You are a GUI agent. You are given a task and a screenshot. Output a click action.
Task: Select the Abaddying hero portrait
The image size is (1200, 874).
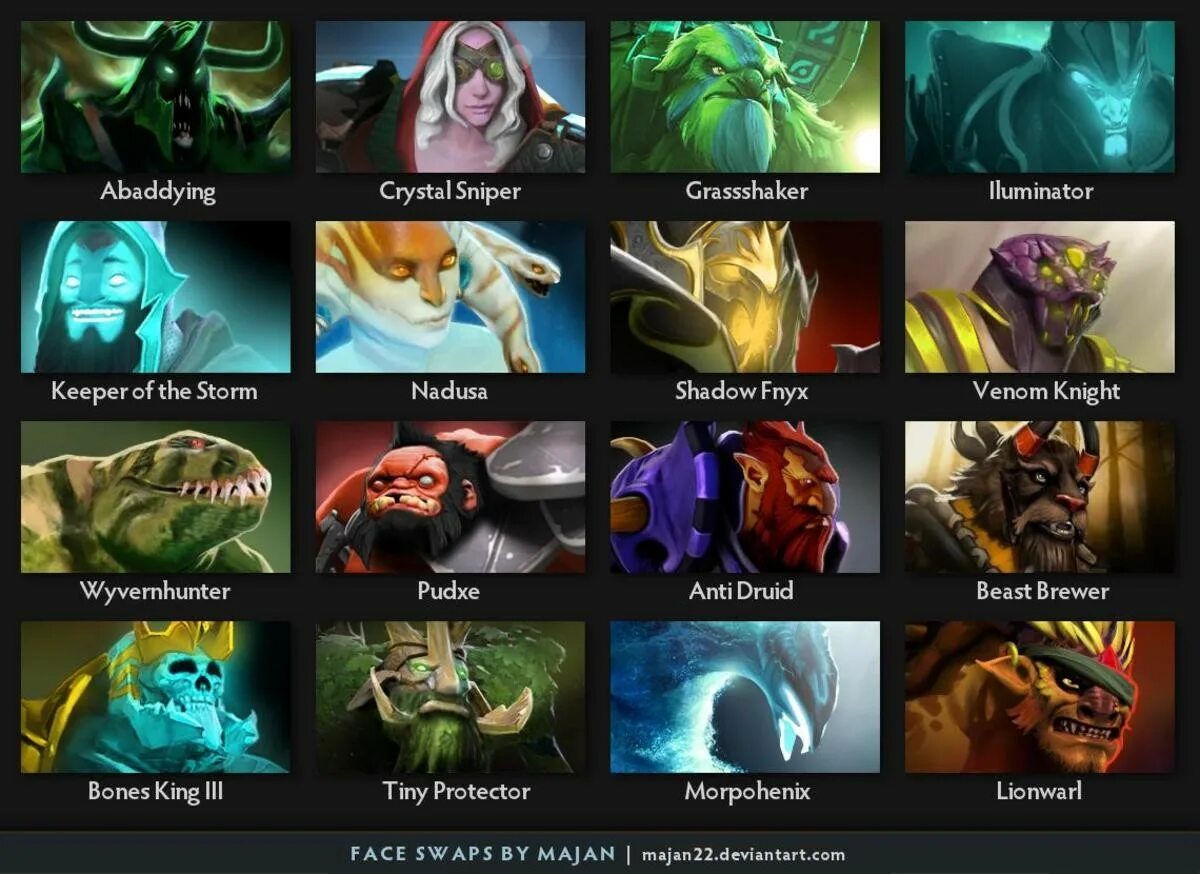pos(156,97)
